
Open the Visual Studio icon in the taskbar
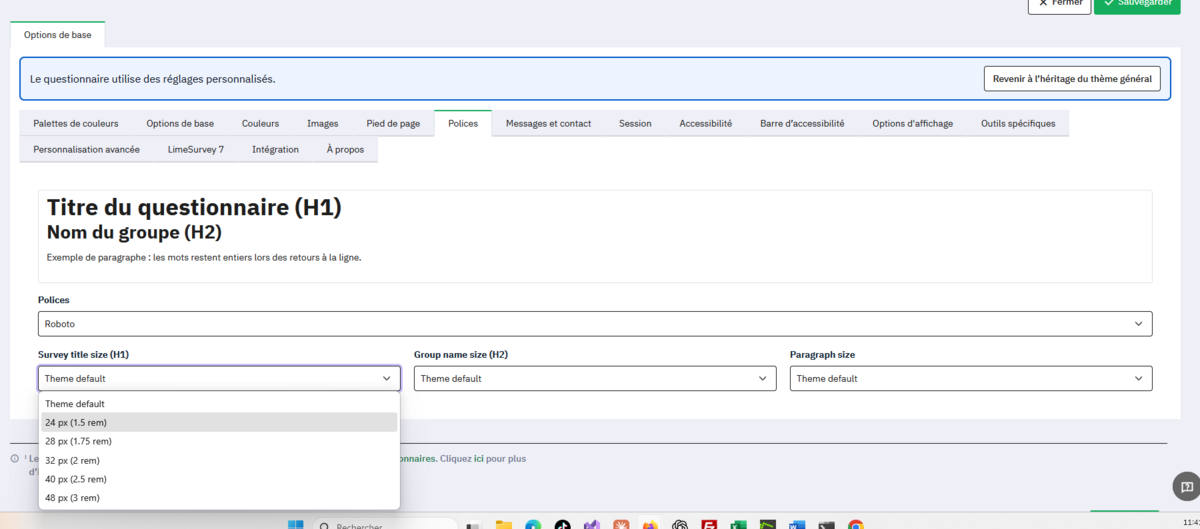[591, 525]
